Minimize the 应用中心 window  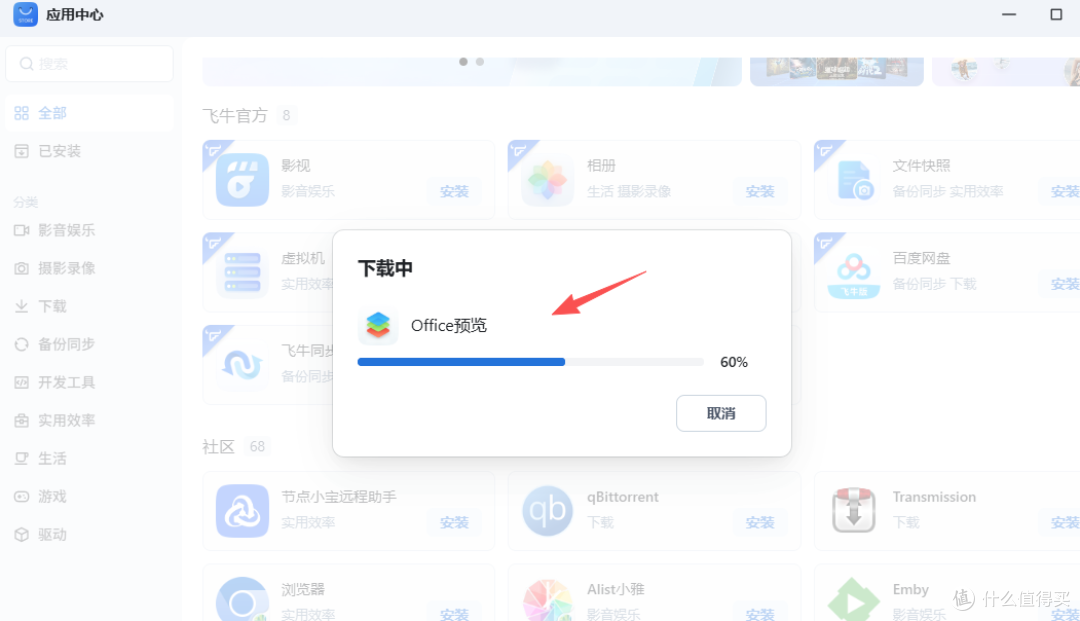point(1009,14)
